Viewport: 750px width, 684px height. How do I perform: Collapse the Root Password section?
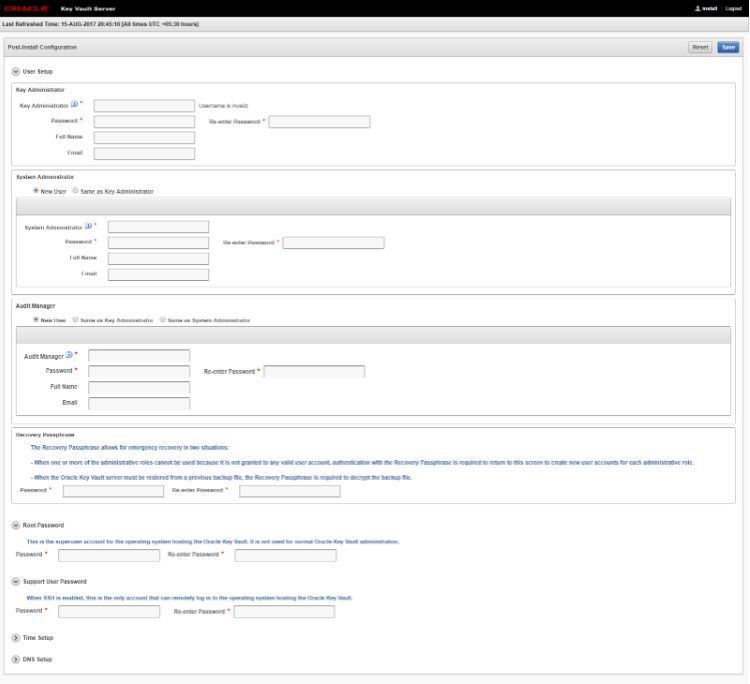14,525
